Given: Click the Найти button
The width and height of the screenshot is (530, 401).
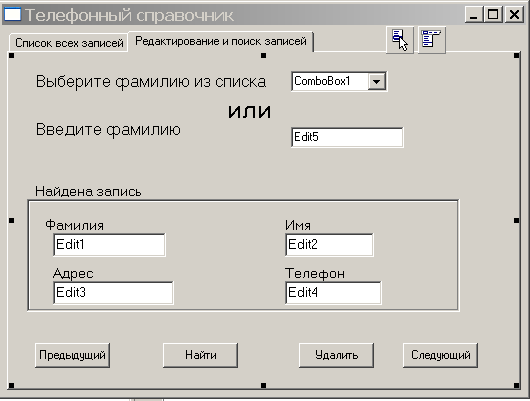Looking at the screenshot, I should pos(200,355).
